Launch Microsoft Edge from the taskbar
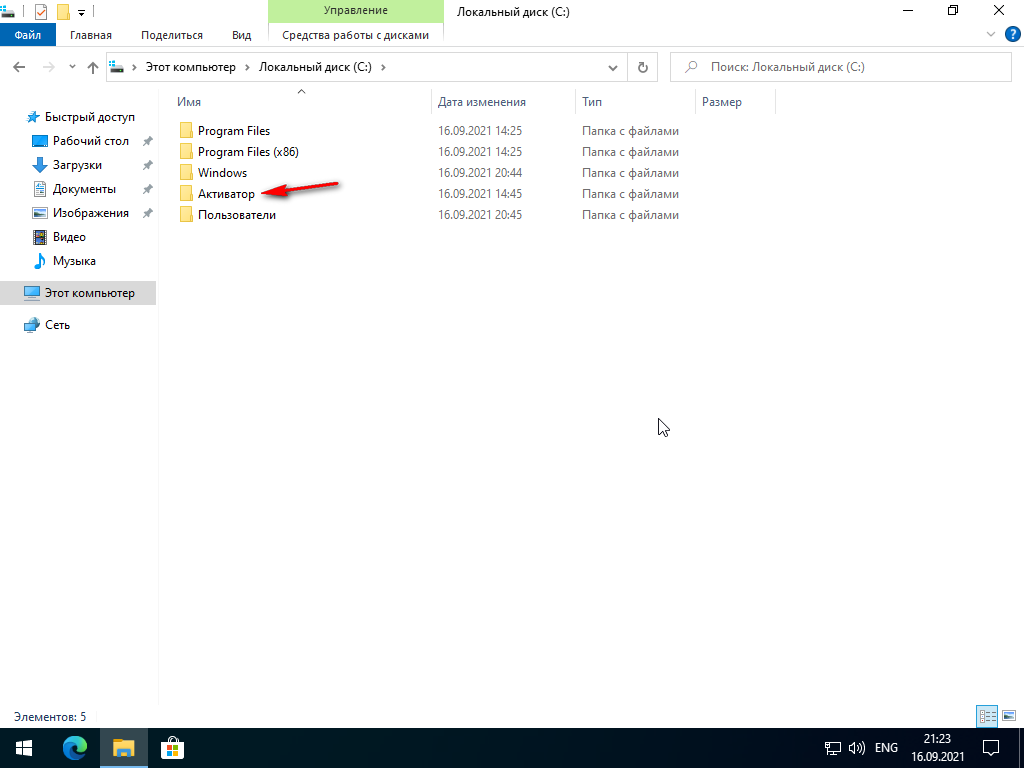 pos(74,748)
